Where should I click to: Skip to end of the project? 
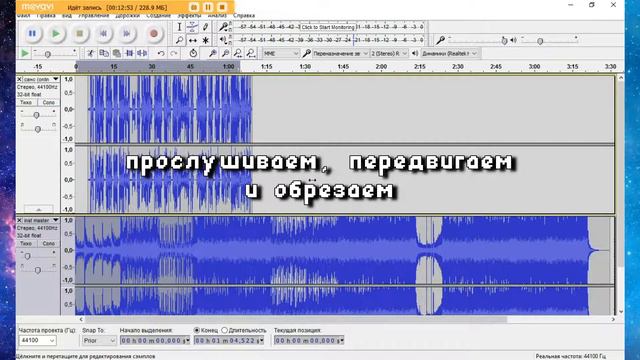(x=127, y=33)
